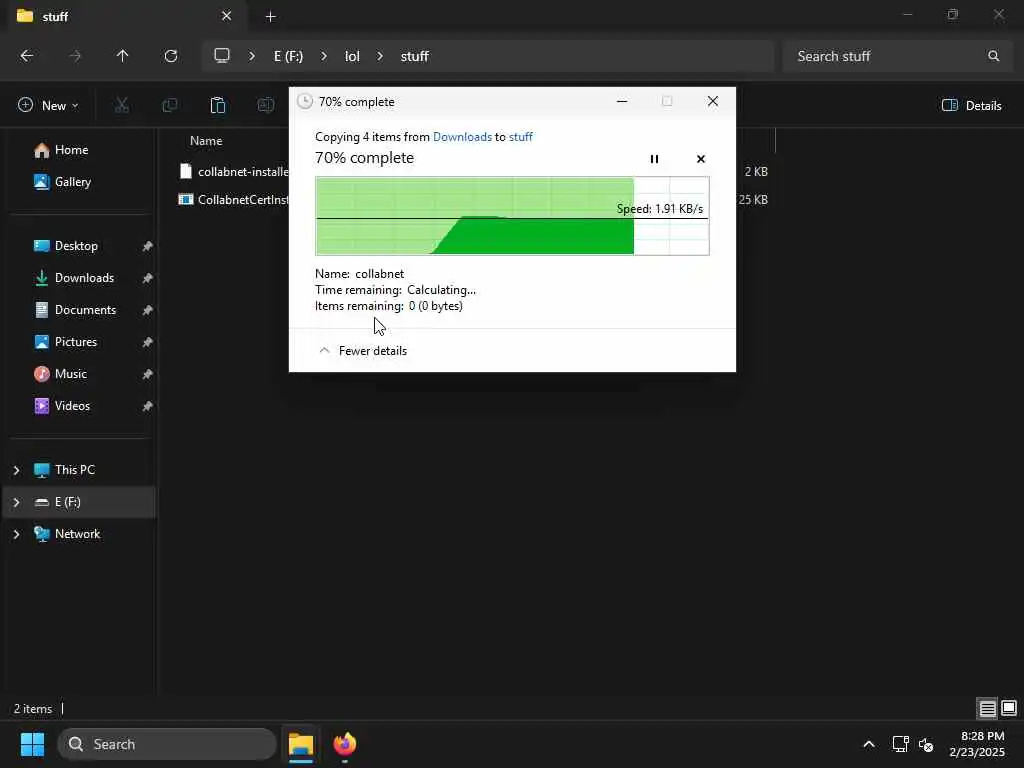Open a new File Explorer tab
The width and height of the screenshot is (1024, 768).
(270, 17)
